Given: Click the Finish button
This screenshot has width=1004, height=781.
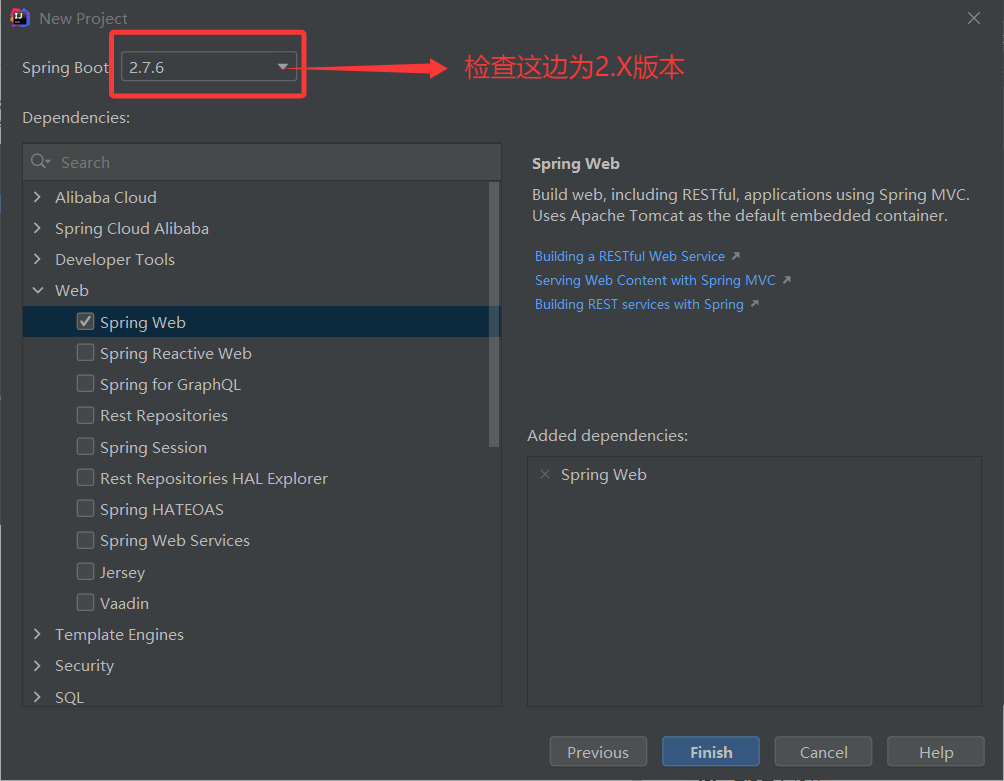Looking at the screenshot, I should [711, 752].
